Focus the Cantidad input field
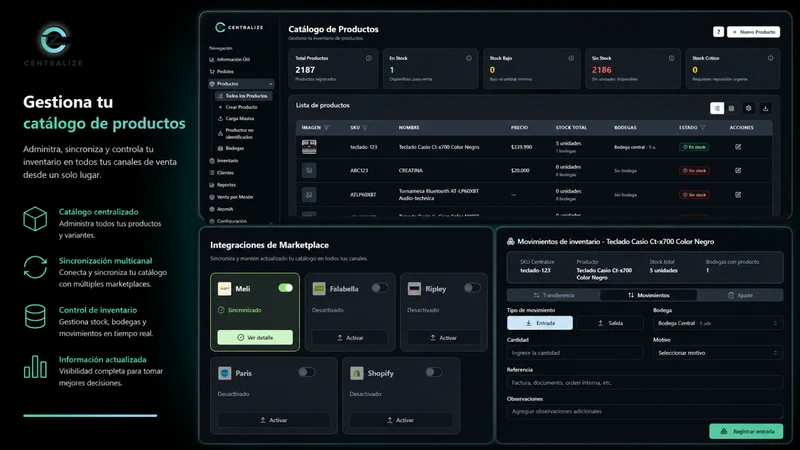The width and height of the screenshot is (800, 450). click(575, 353)
